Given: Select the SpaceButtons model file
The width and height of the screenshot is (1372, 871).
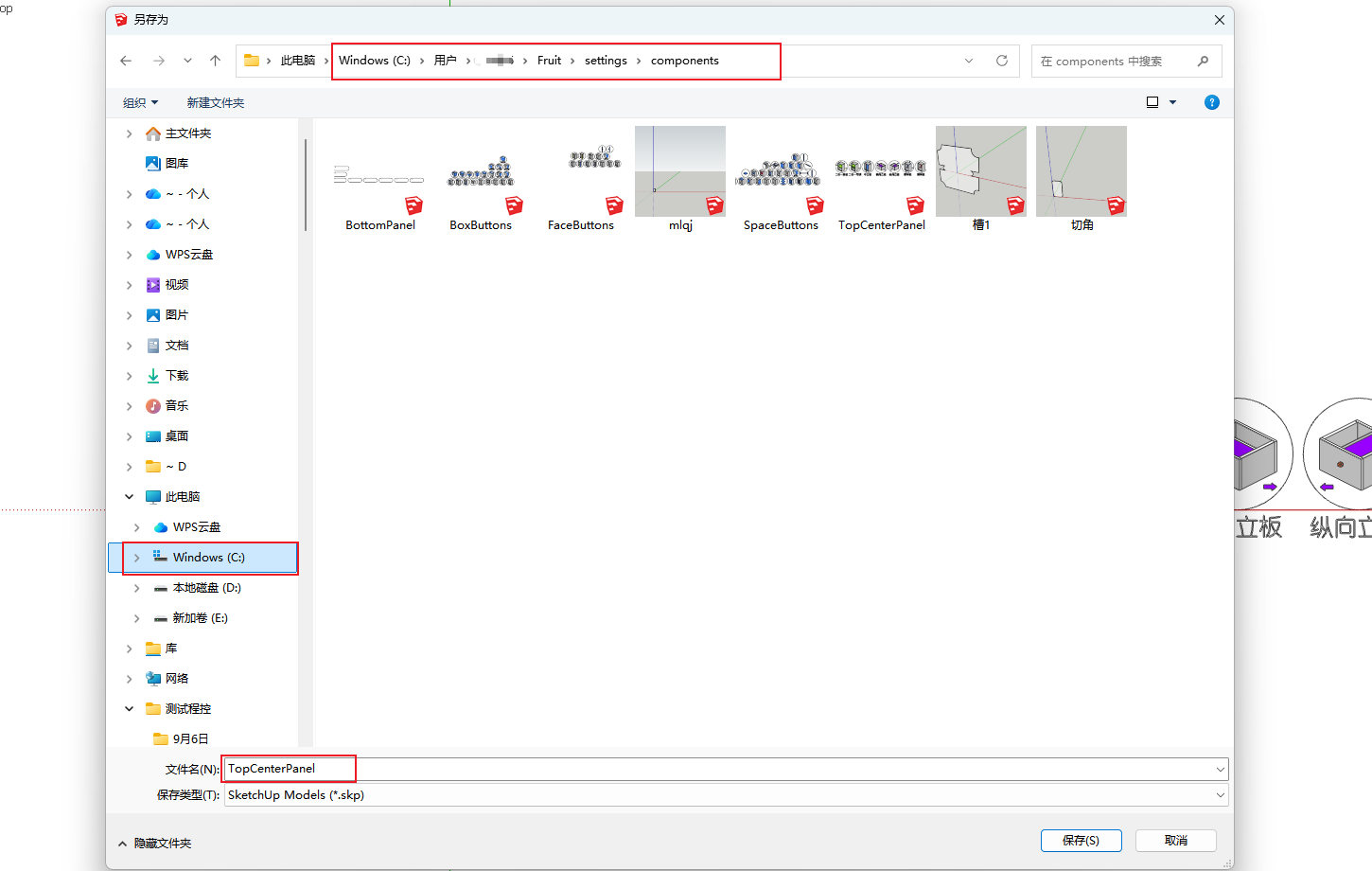Looking at the screenshot, I should point(781,180).
